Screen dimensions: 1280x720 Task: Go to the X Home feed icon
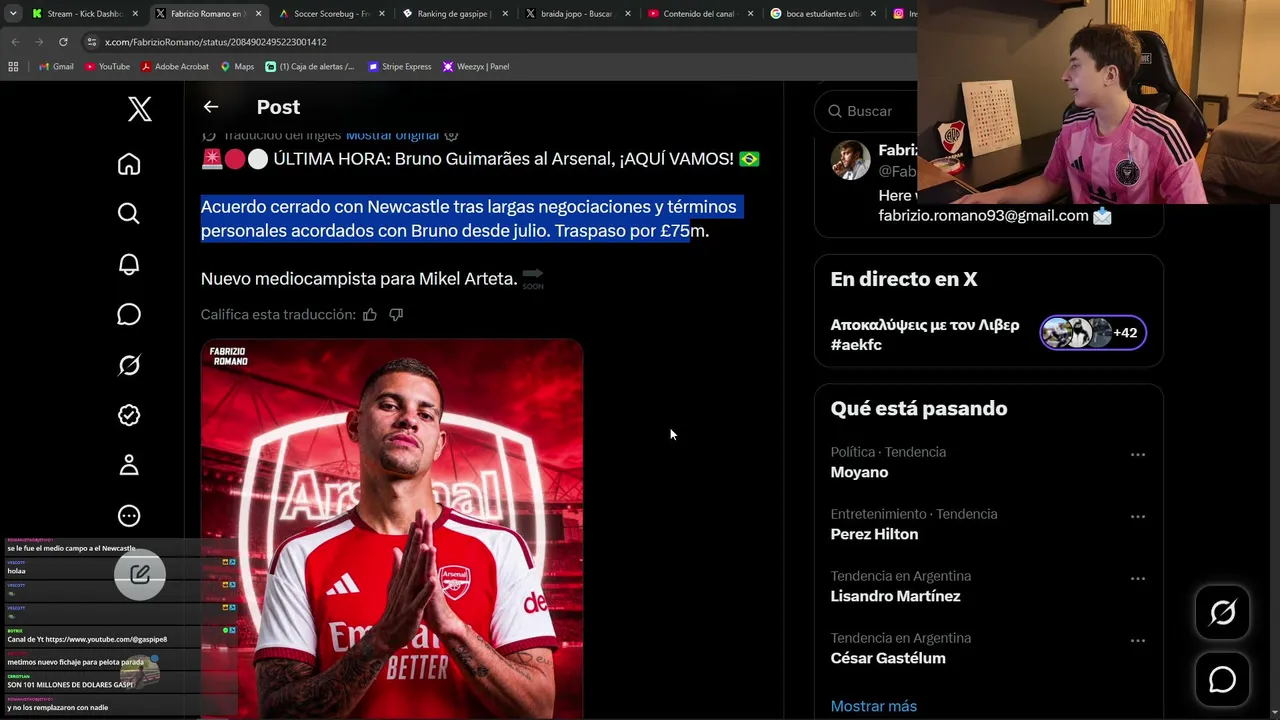pyautogui.click(x=129, y=164)
